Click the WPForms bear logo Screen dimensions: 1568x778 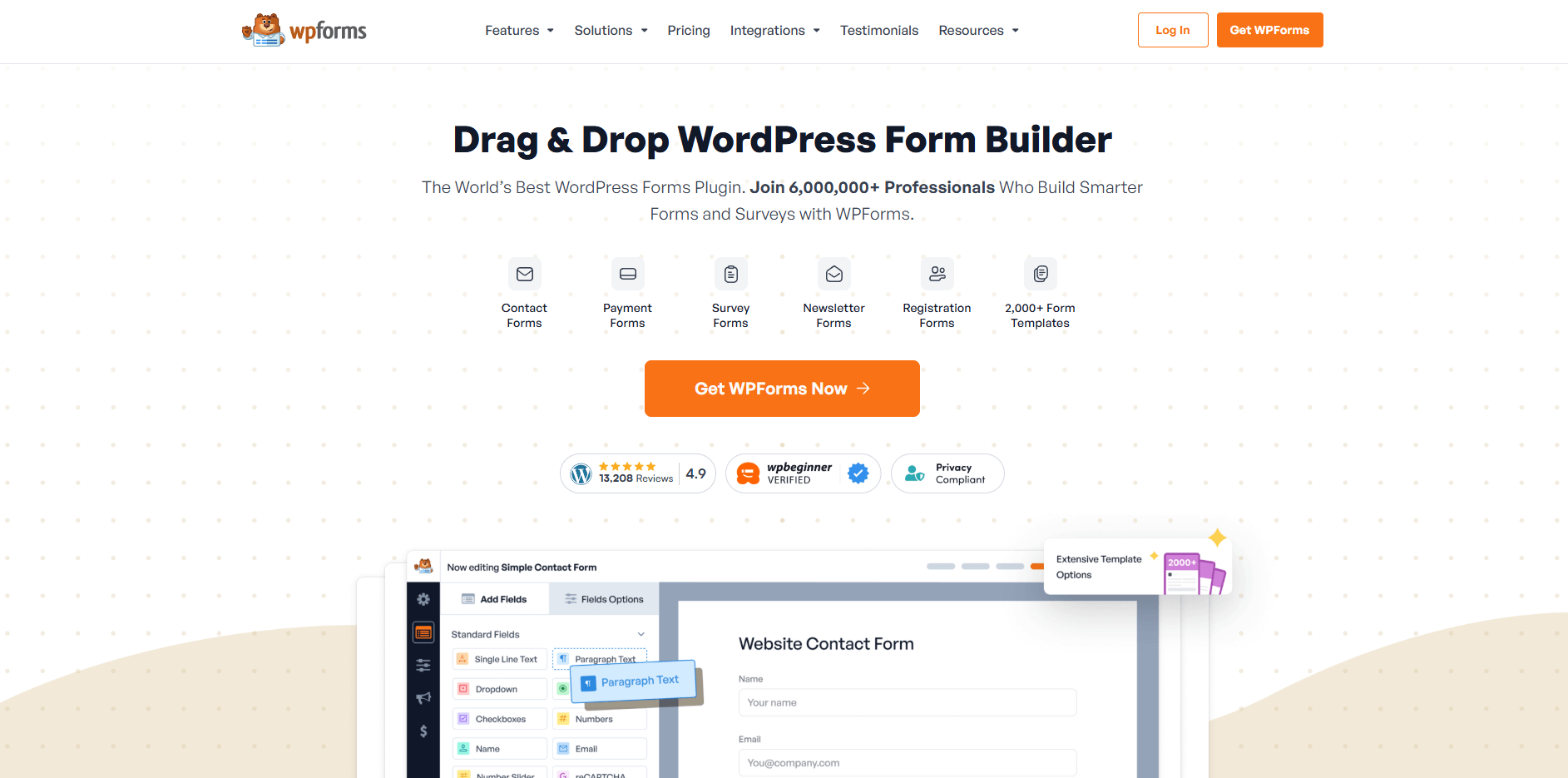(264, 30)
